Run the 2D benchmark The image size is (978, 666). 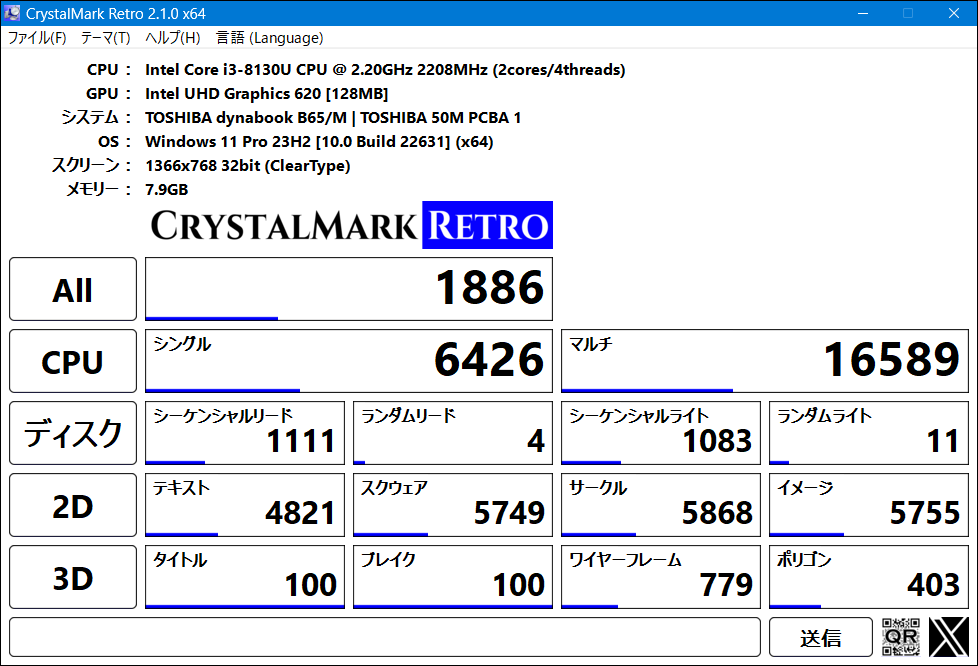click(x=73, y=505)
